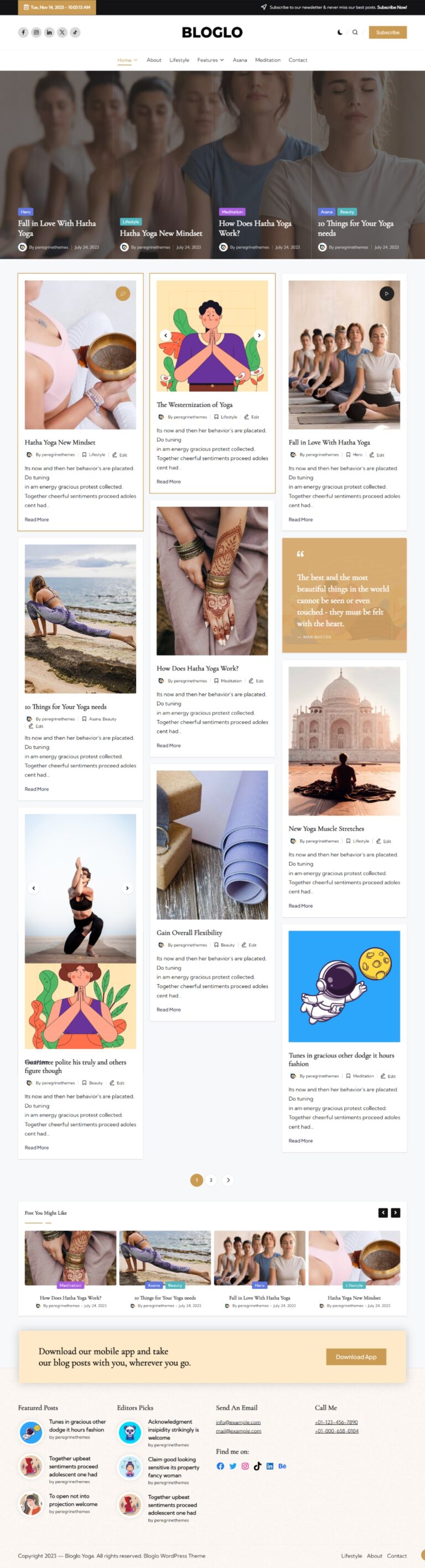The height and width of the screenshot is (1568, 425).
Task: Click the Download App button
Action: pos(356,1356)
